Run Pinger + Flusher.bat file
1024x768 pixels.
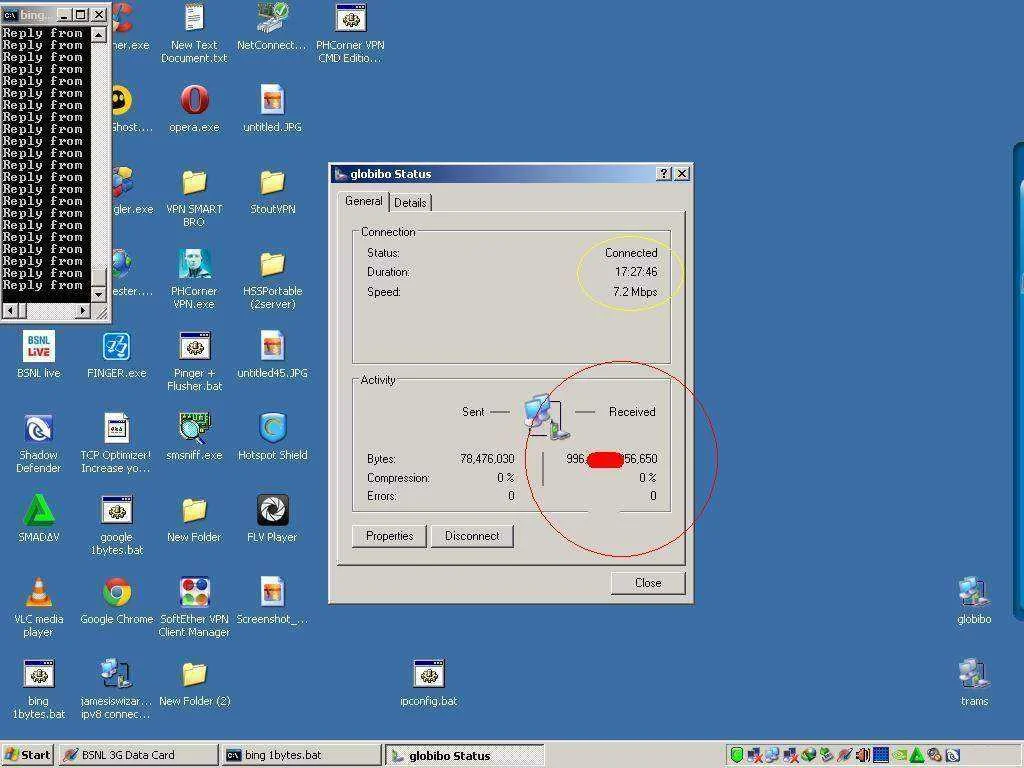194,361
